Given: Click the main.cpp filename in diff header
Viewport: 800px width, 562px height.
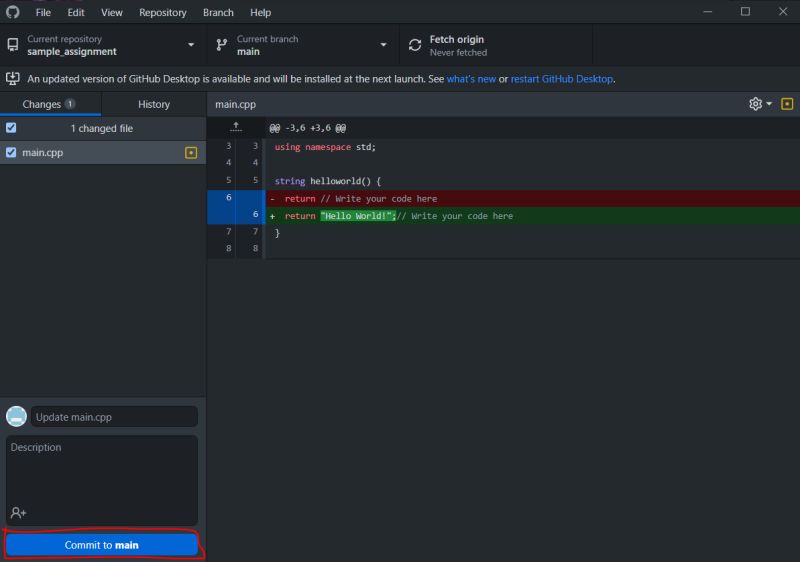Looking at the screenshot, I should (x=235, y=104).
